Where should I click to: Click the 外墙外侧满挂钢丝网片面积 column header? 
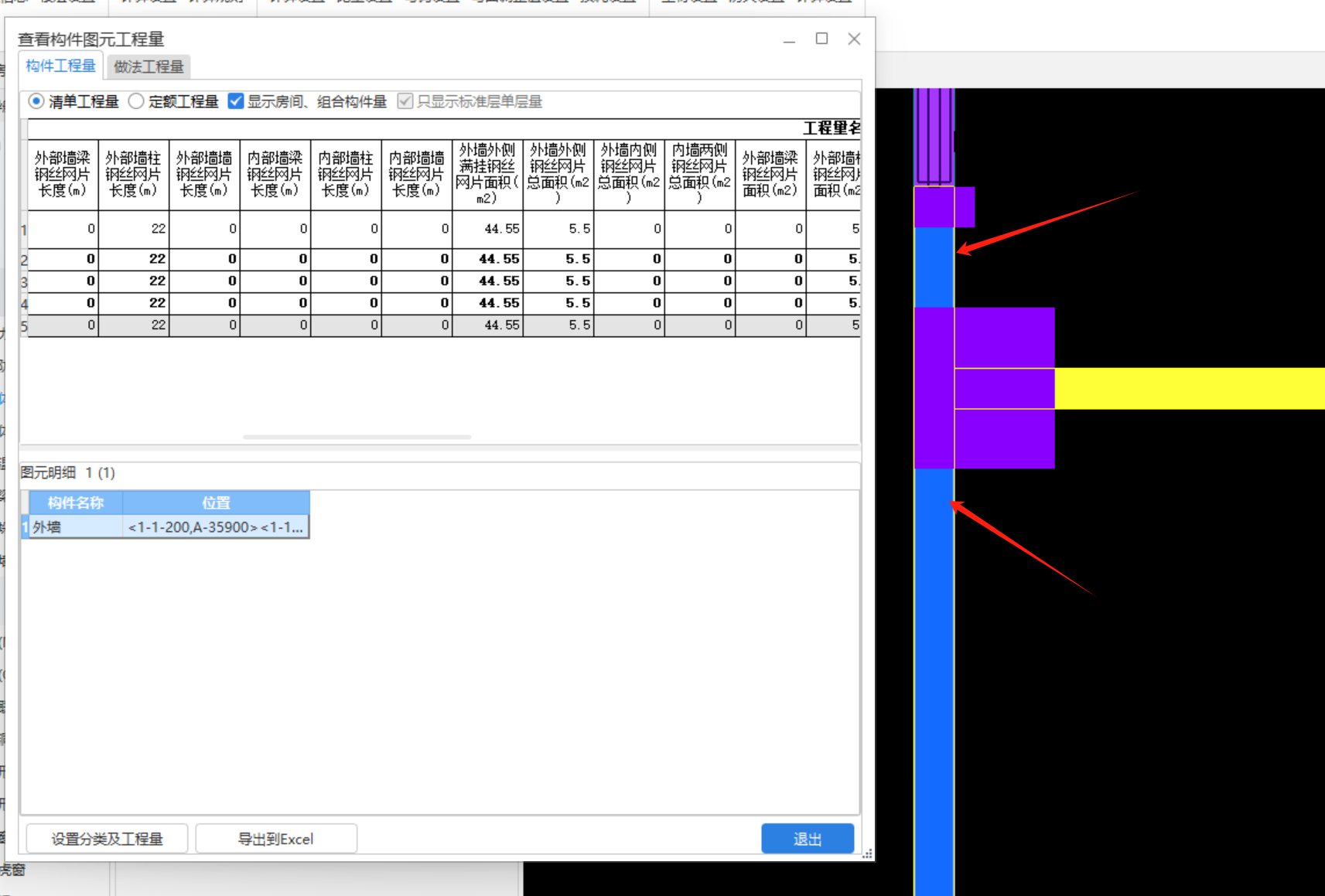point(487,175)
